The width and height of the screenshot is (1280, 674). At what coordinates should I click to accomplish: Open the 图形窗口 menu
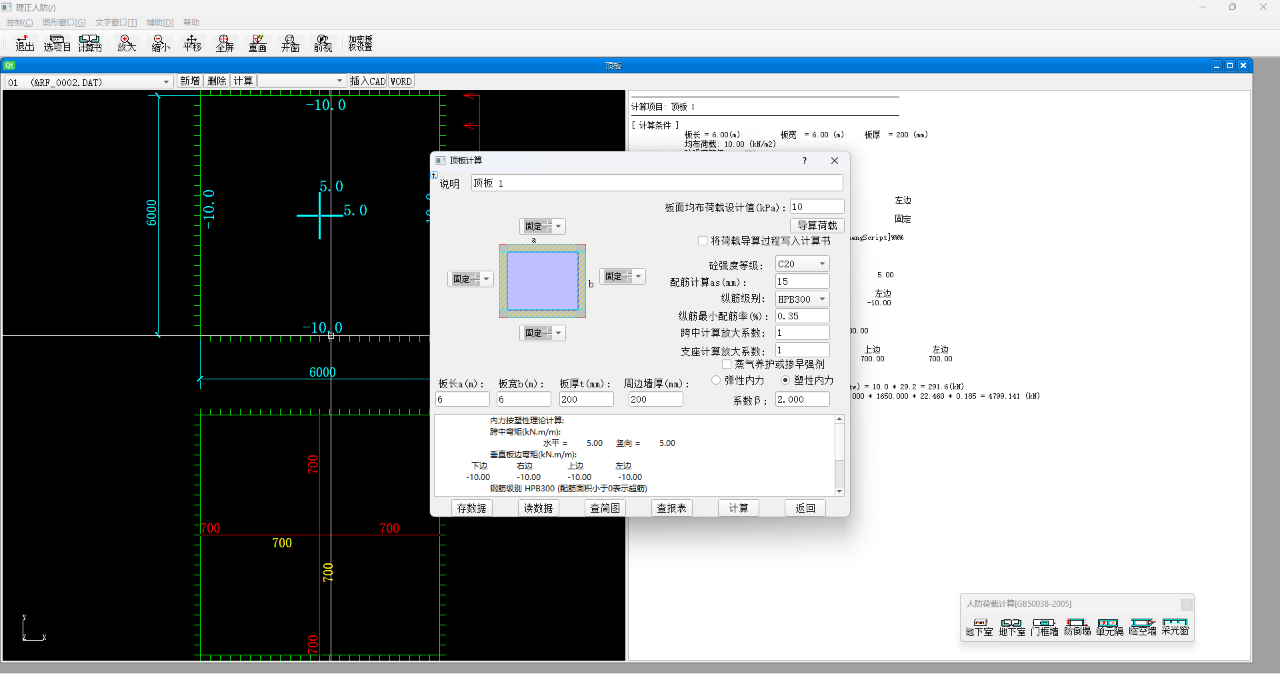tap(64, 22)
